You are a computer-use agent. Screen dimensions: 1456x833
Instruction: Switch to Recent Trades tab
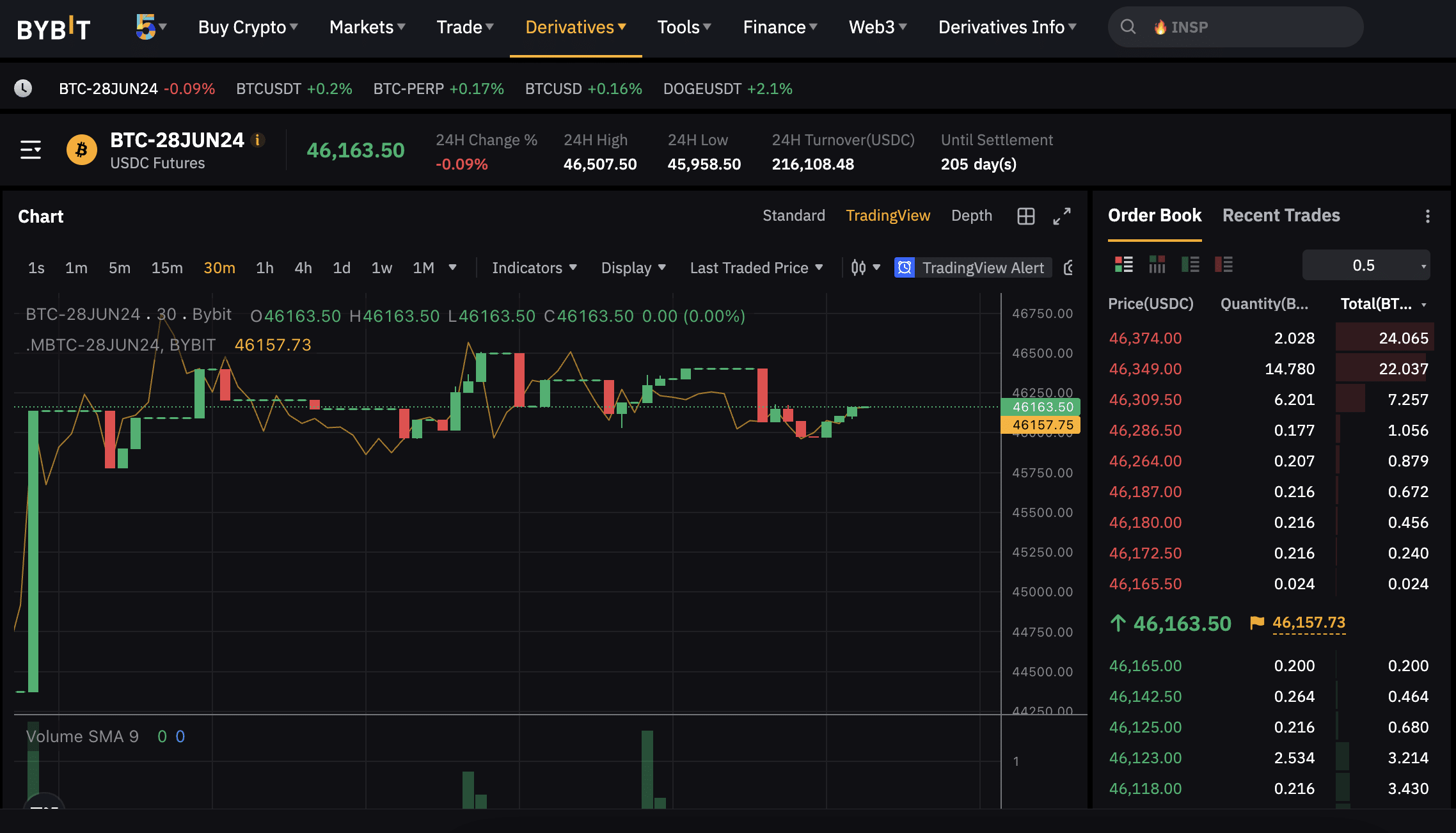pos(1281,214)
